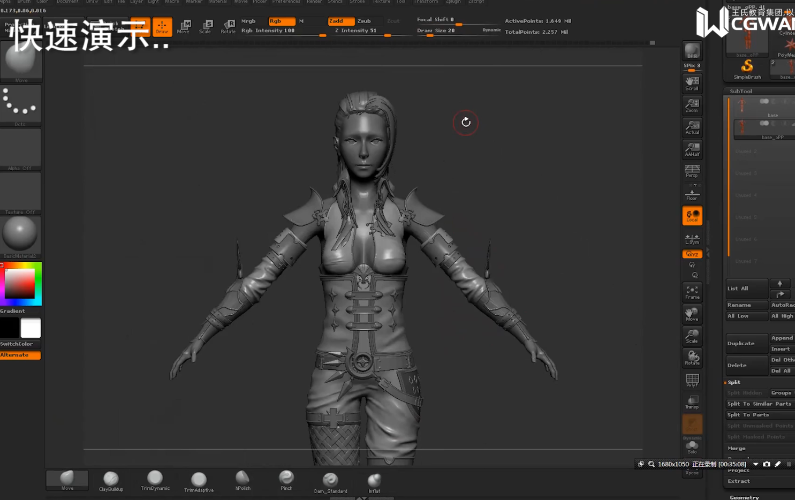
Task: Collapse the Split section
Action: [x=734, y=382]
